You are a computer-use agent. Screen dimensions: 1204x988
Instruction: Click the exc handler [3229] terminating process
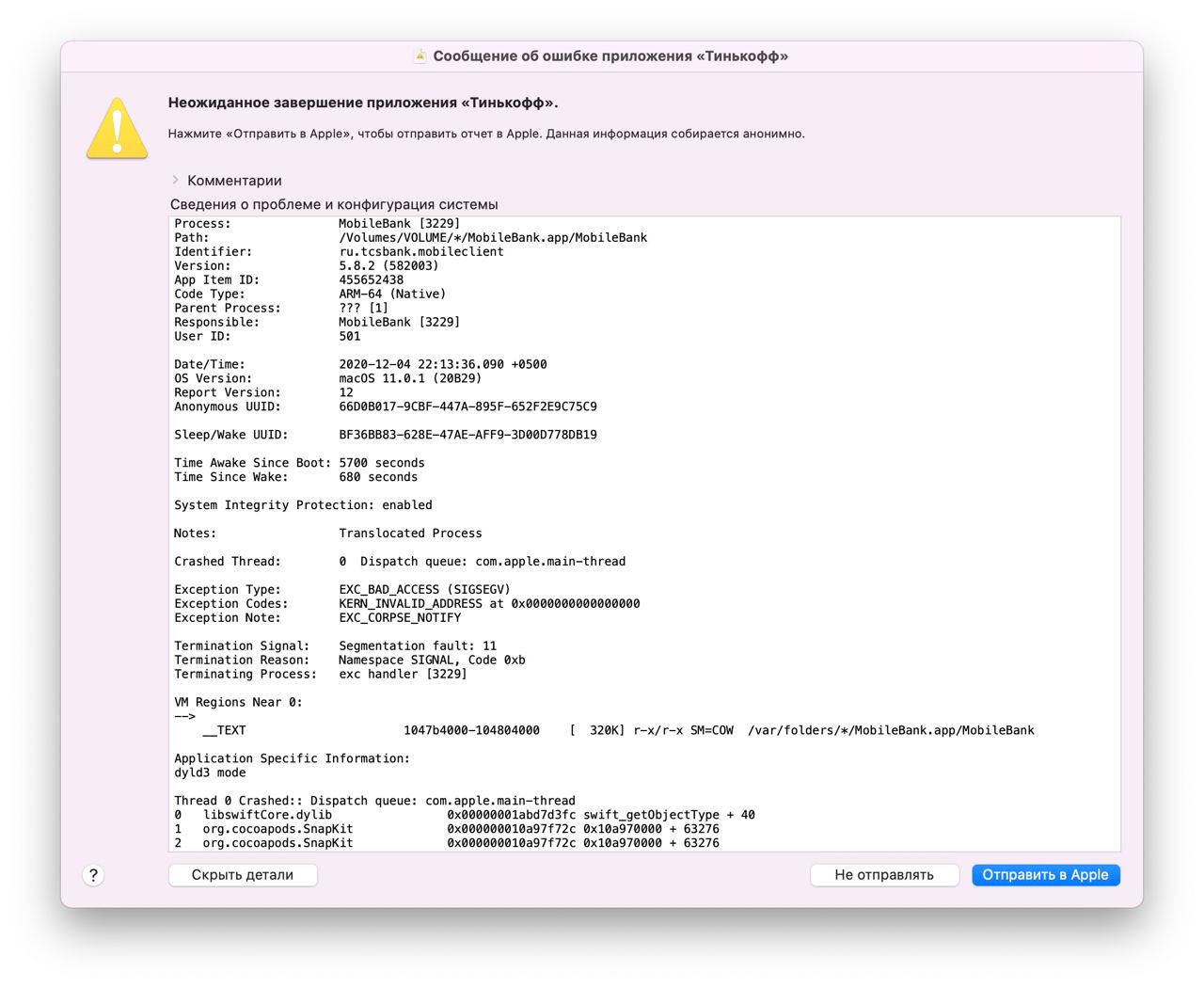(403, 676)
